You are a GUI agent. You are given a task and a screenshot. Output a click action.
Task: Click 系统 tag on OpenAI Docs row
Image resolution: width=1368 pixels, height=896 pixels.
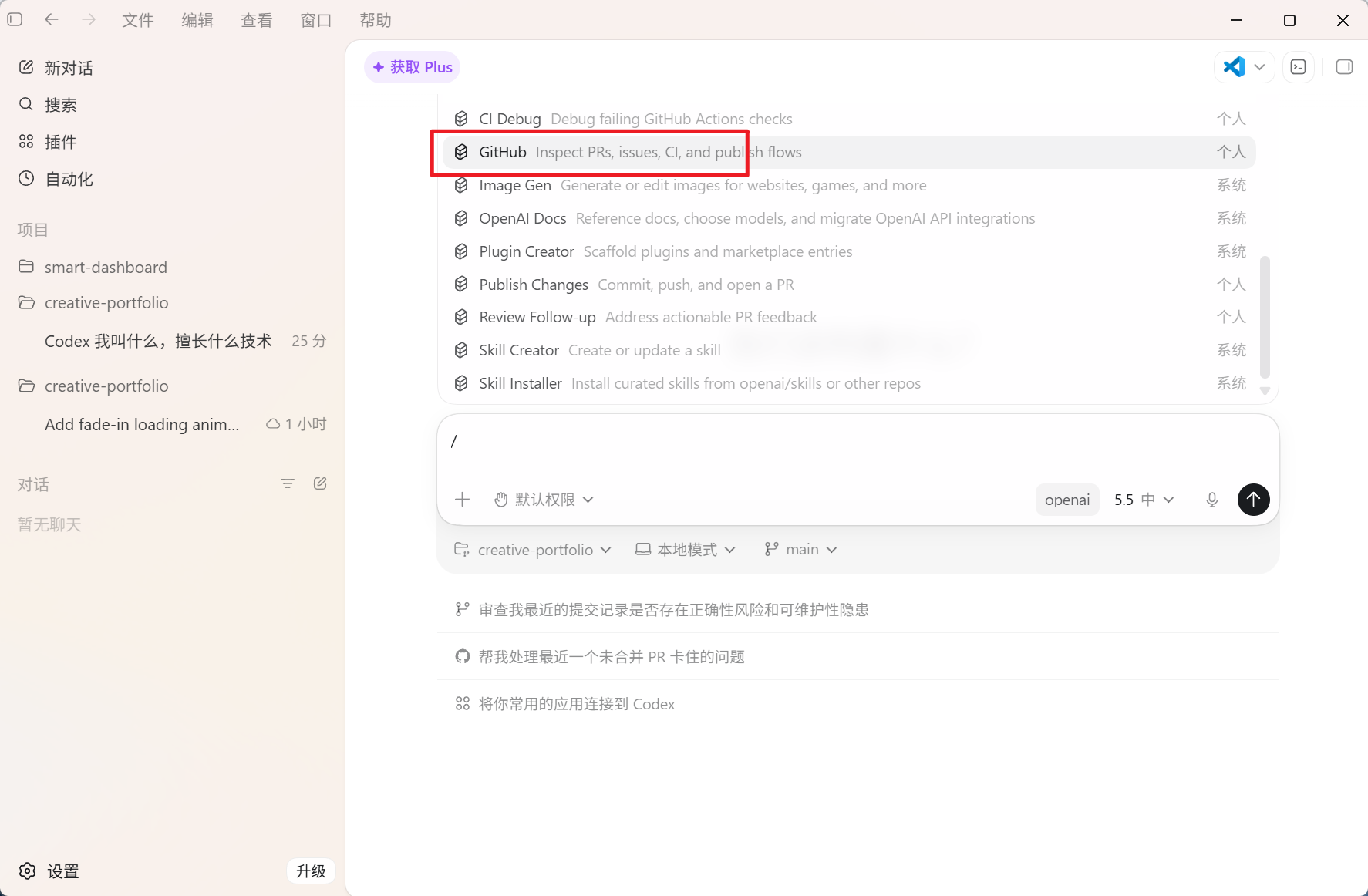tap(1232, 218)
